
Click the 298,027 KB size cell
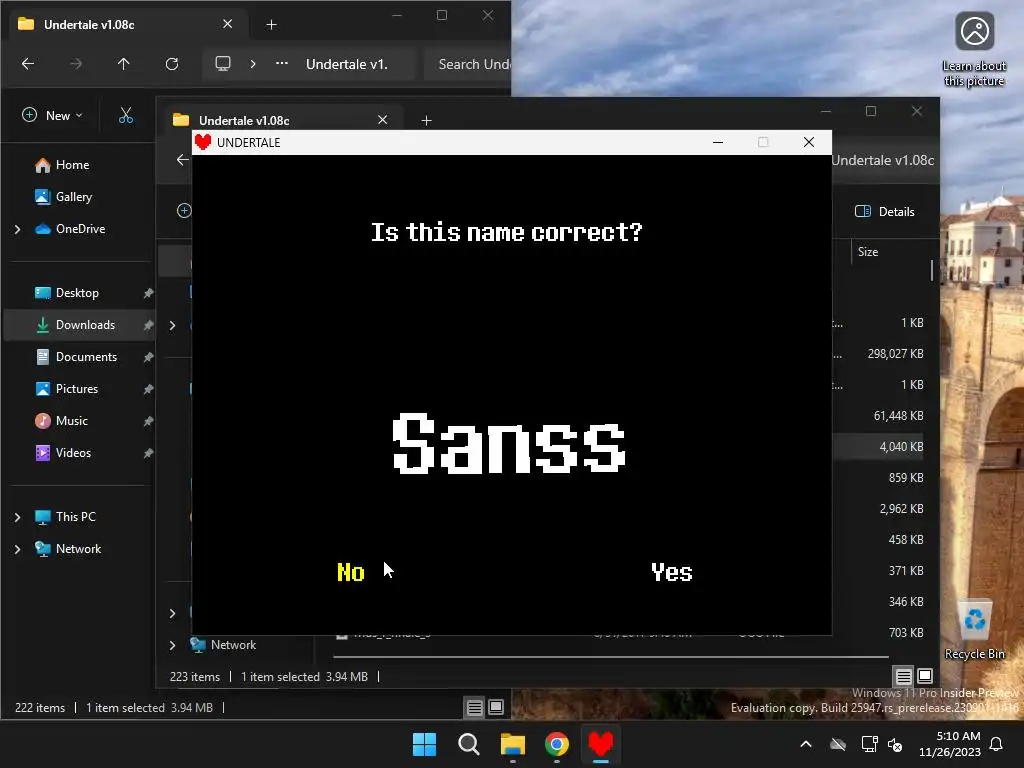tap(895, 354)
